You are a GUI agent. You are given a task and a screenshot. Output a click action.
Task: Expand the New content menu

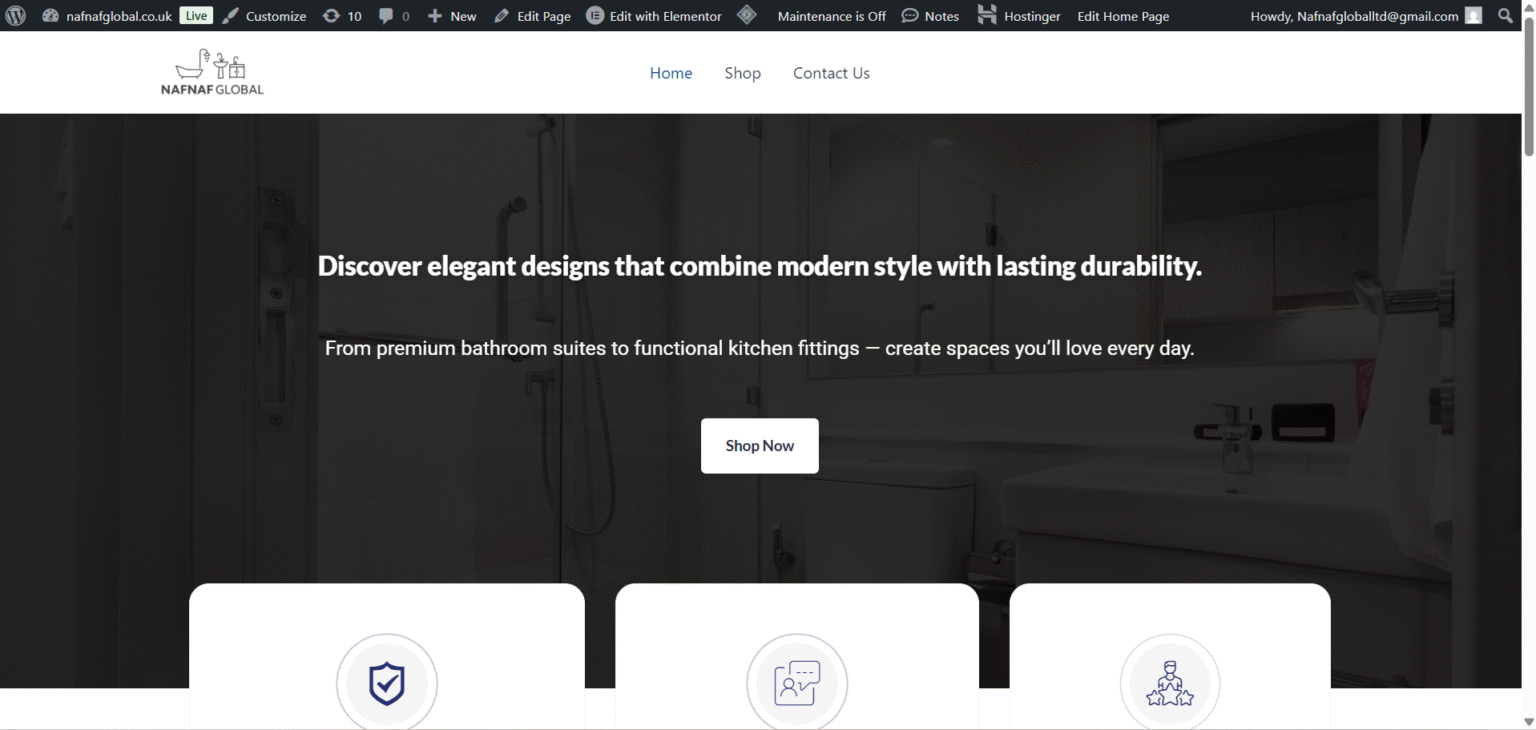452,16
